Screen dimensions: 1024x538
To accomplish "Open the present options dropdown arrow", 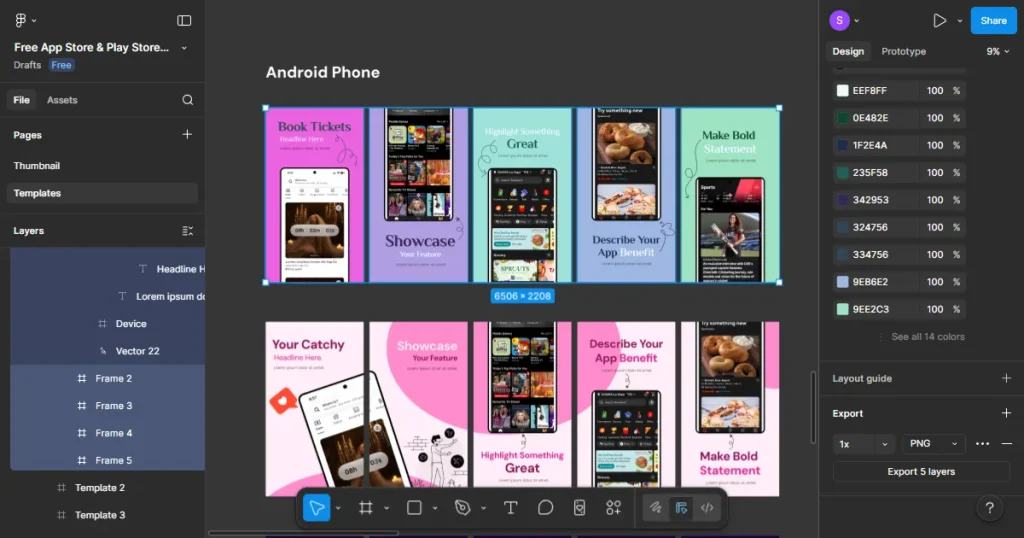I will click(959, 21).
